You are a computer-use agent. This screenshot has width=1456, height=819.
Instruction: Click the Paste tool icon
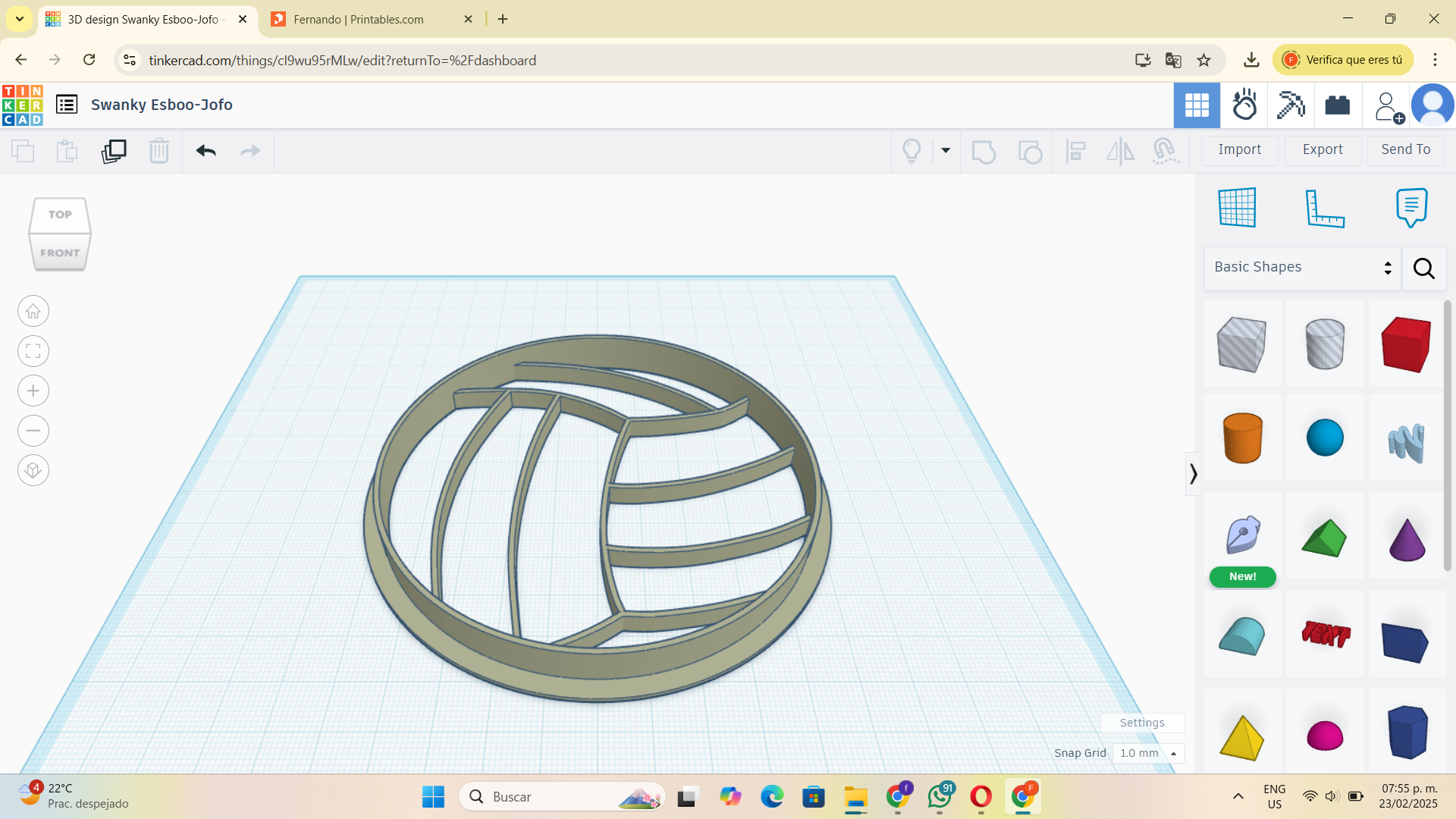pos(67,151)
